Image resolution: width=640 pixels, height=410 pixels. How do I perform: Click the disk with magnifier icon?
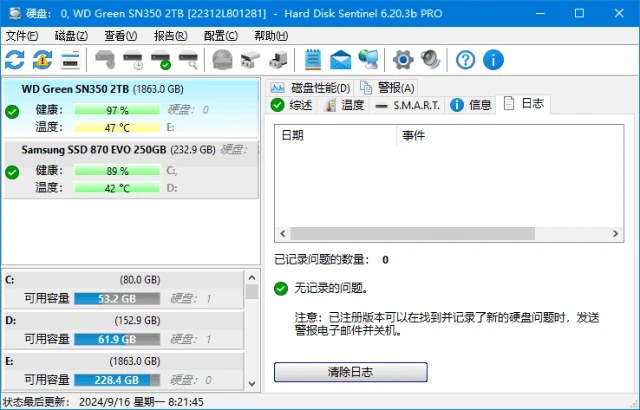coord(187,59)
